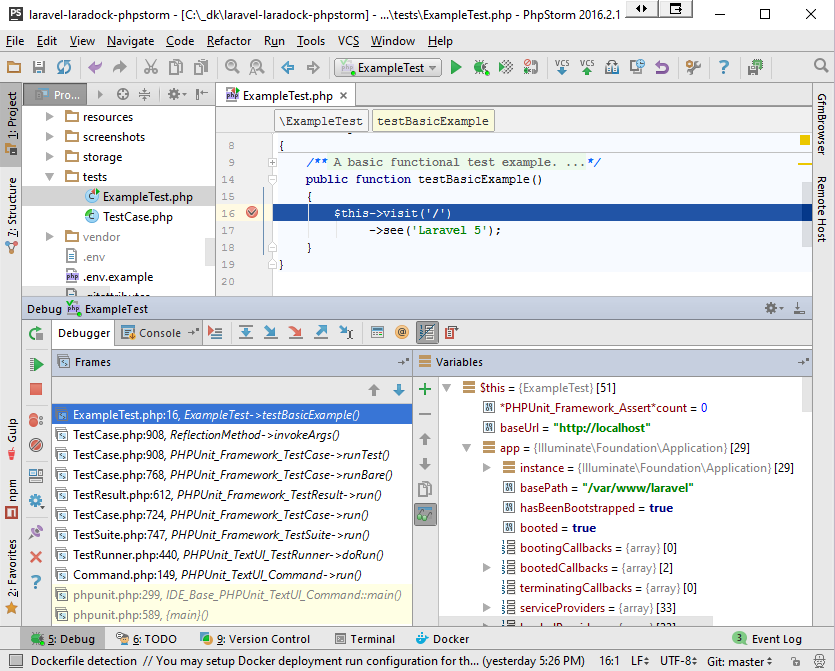The width and height of the screenshot is (835, 671).
Task: Open the Refactor menu
Action: pos(229,41)
